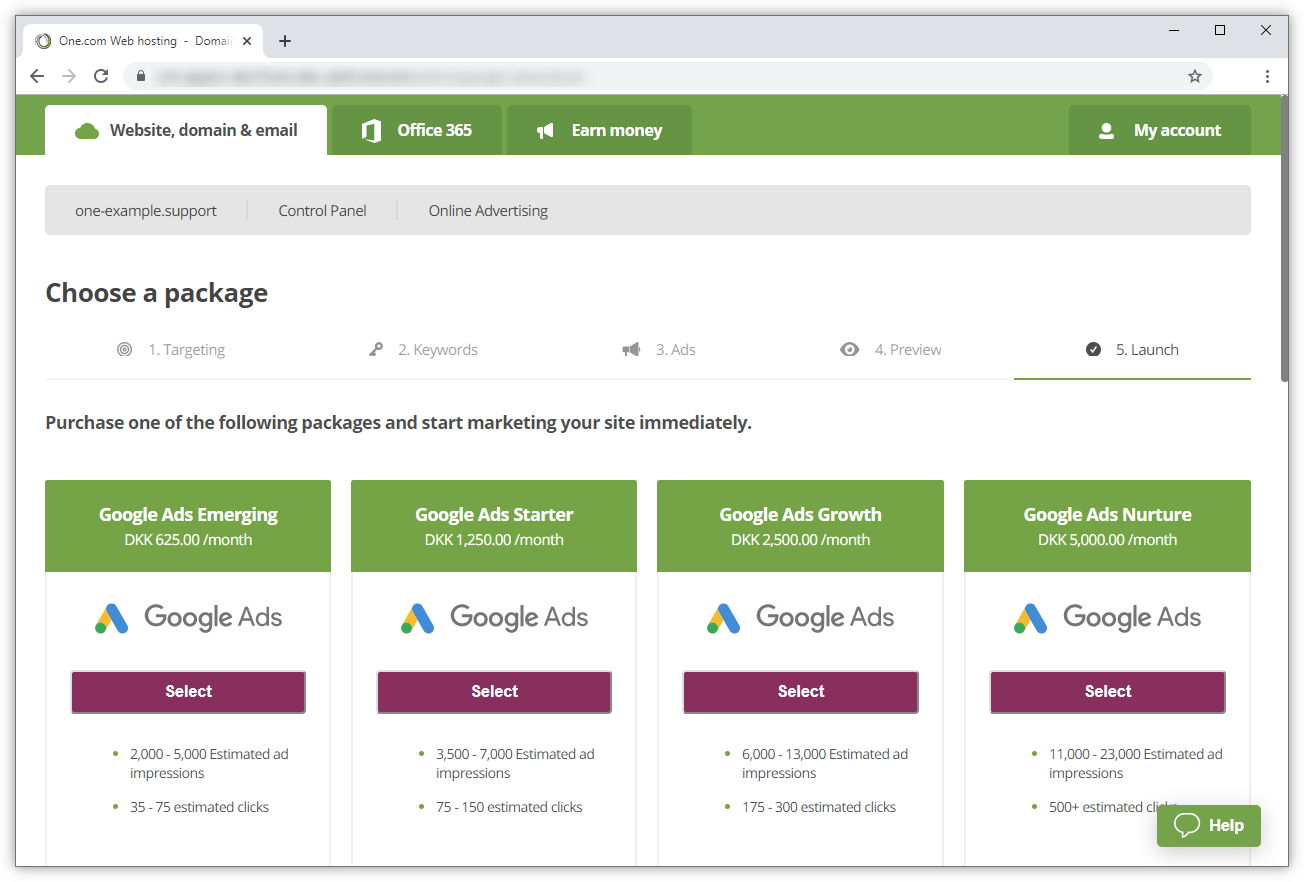The image size is (1304, 882).
Task: Open the Chrome three-dot menu
Action: tap(1267, 76)
